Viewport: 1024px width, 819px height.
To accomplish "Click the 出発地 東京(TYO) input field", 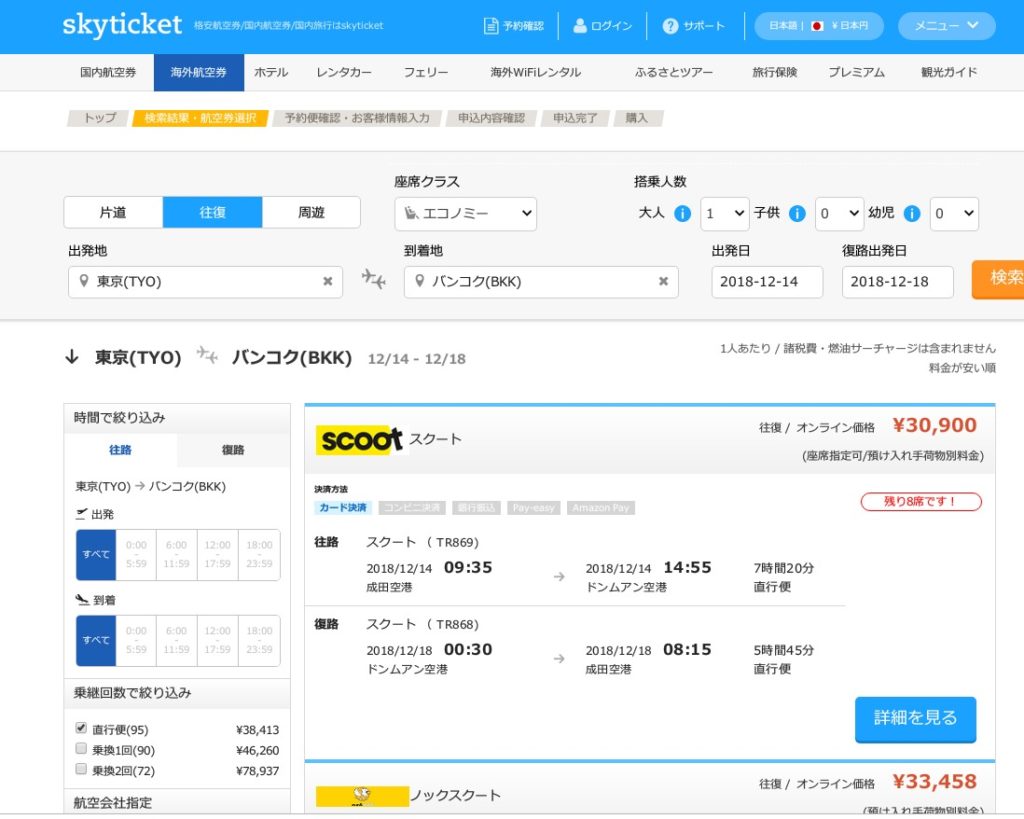I will pos(205,281).
